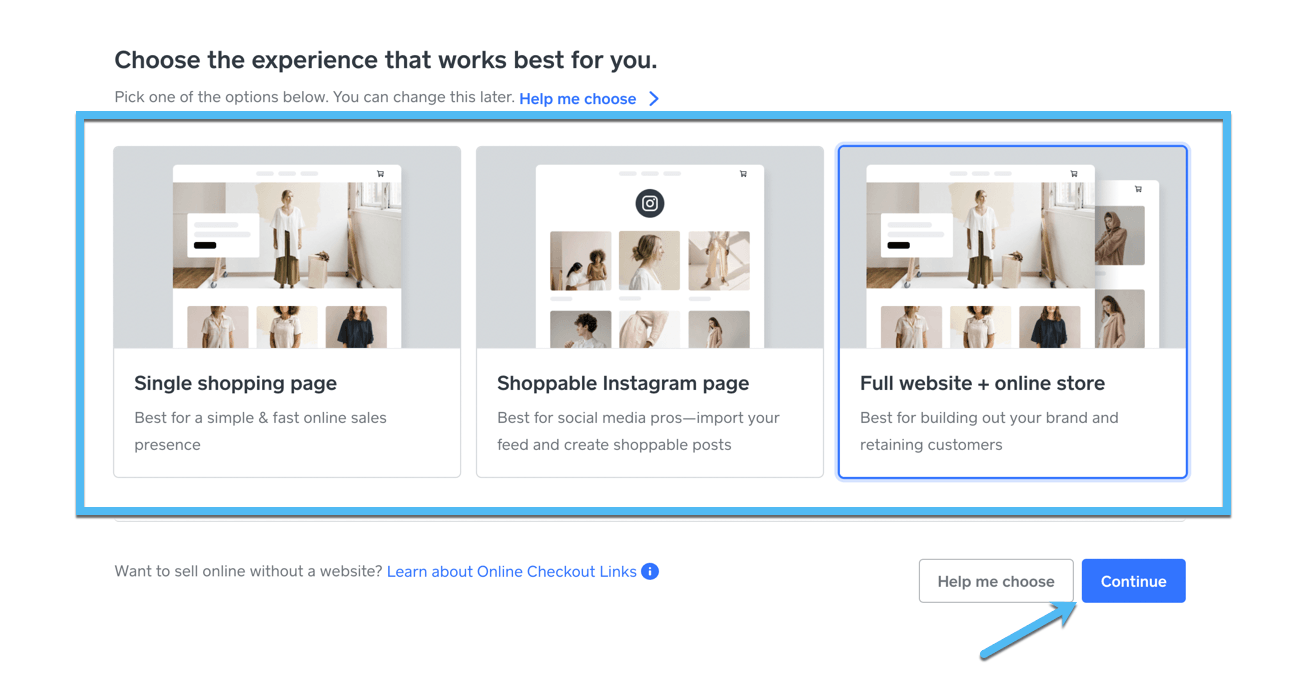Click hooded model photo in Full website preview
The image size is (1293, 686).
(1120, 236)
